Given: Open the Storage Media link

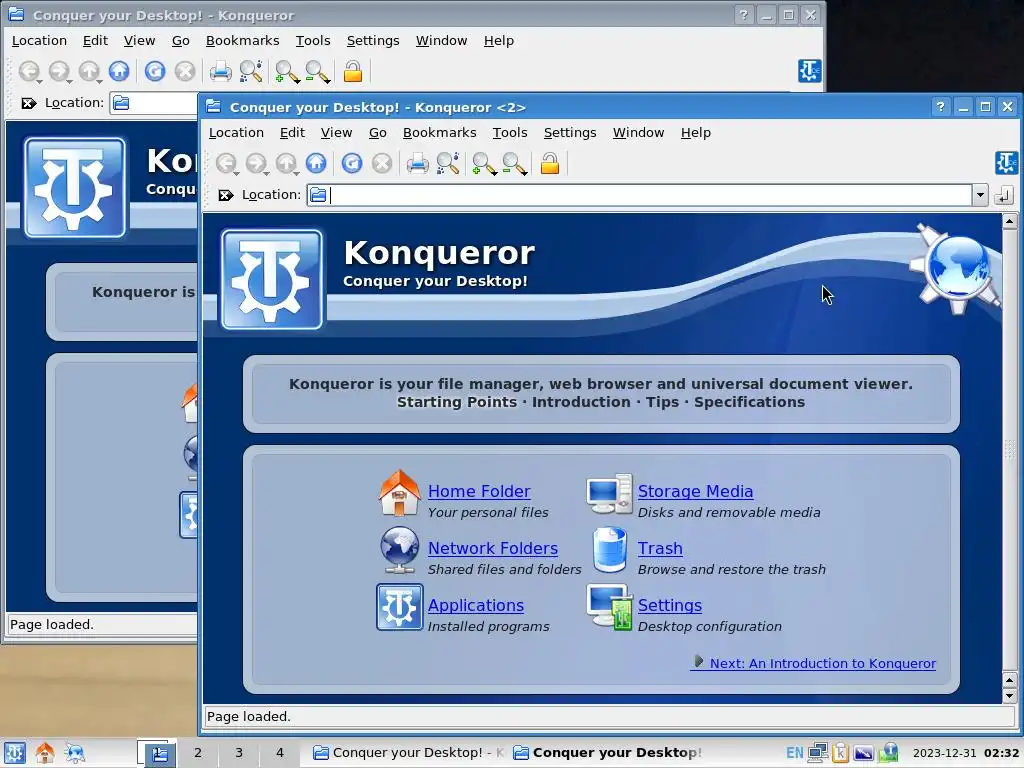Looking at the screenshot, I should click(696, 491).
